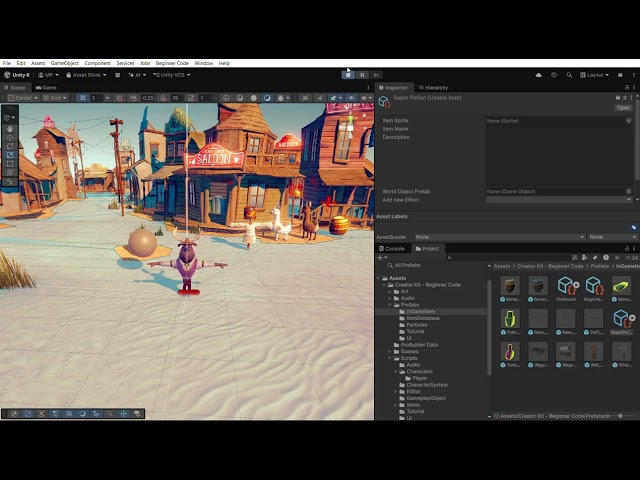Viewport: 640px width, 480px height.
Task: Open the Center pivot dropdown
Action: [23, 98]
